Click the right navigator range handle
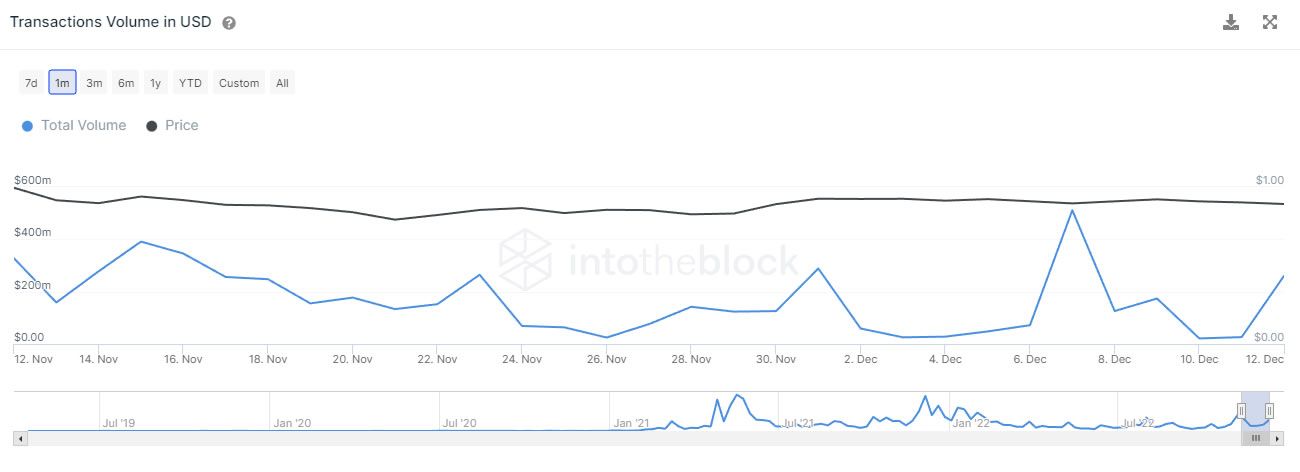 pyautogui.click(x=1269, y=410)
